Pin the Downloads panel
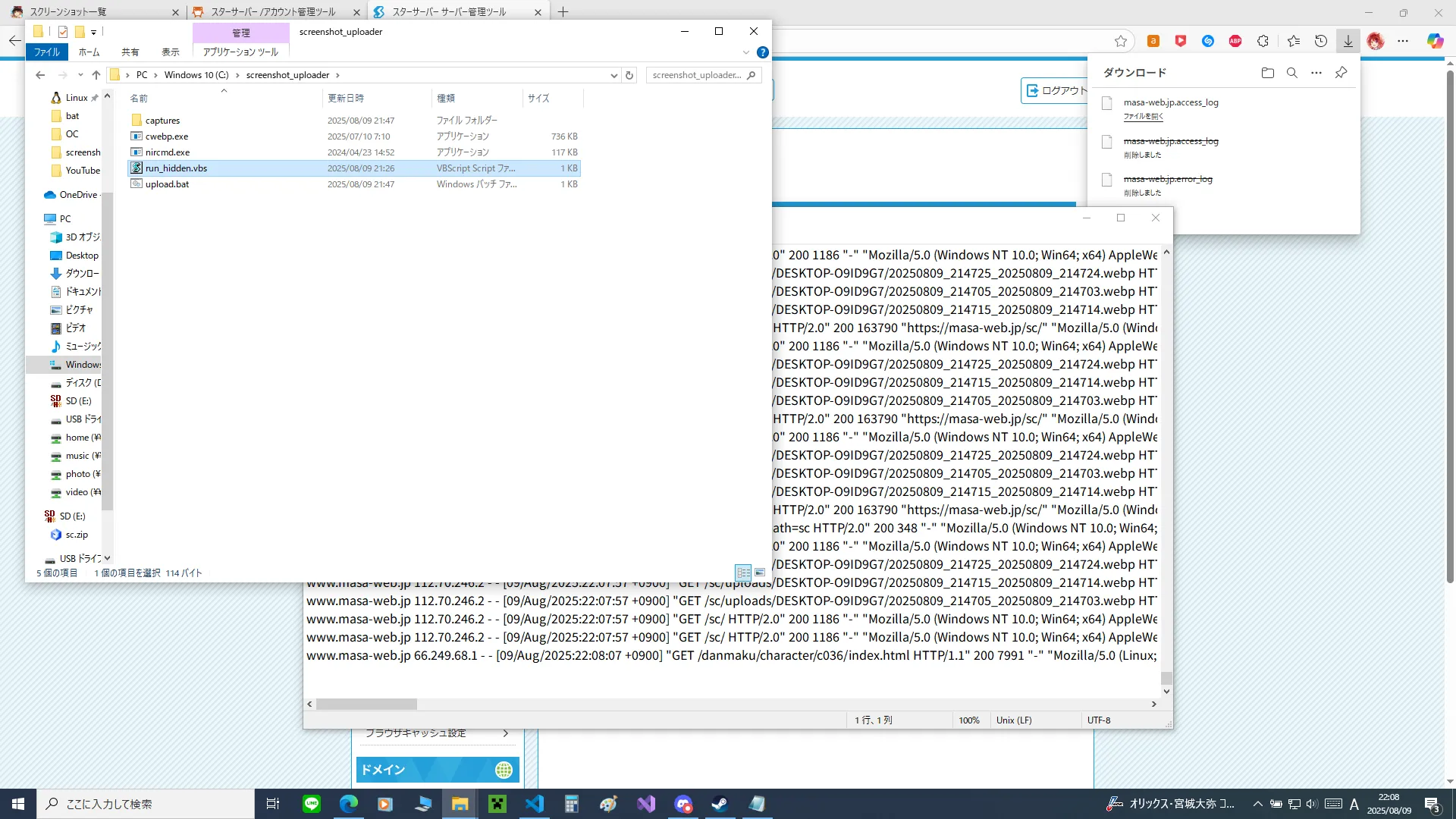1456x819 pixels. (1341, 73)
